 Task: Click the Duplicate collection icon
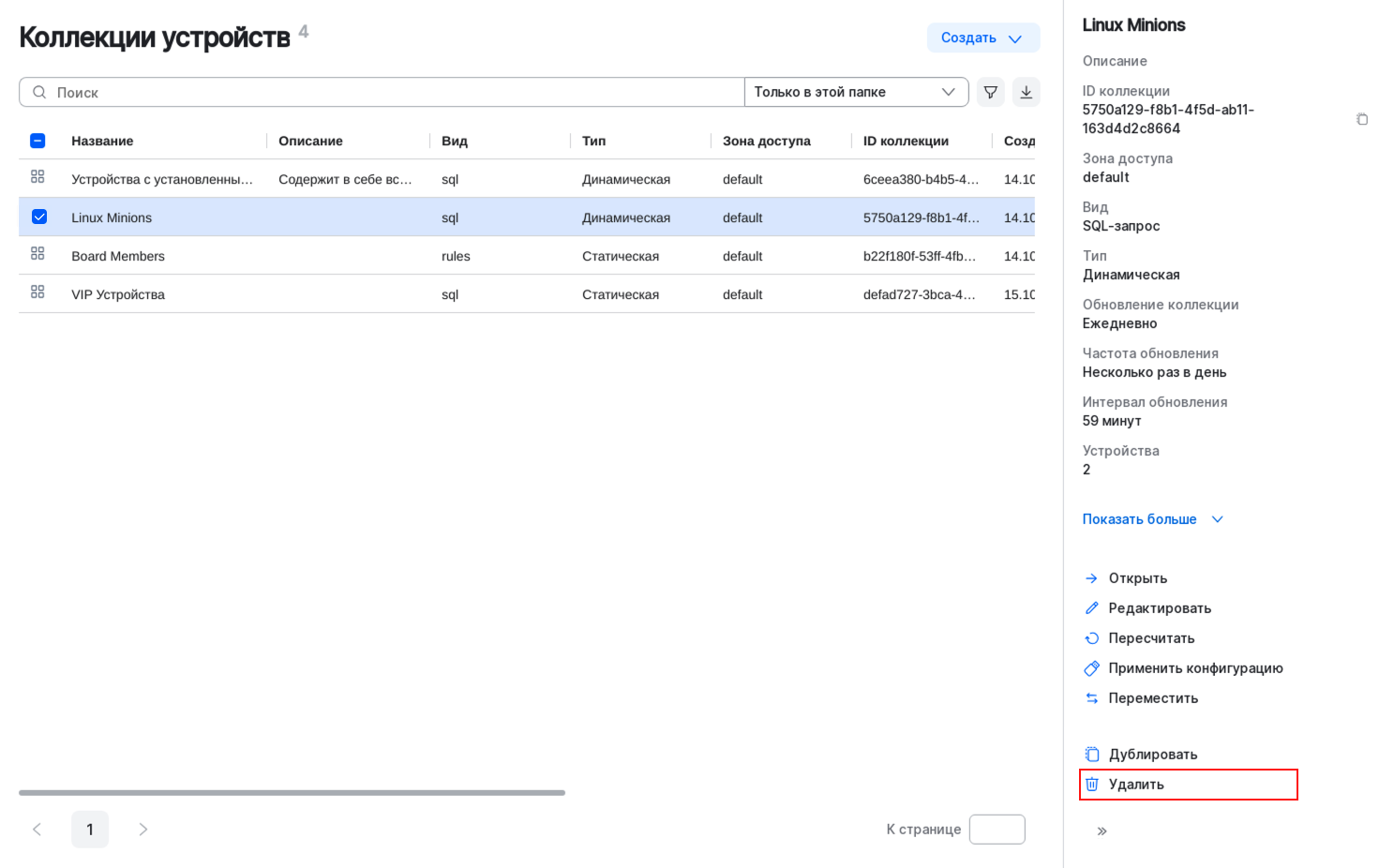pyautogui.click(x=1092, y=755)
